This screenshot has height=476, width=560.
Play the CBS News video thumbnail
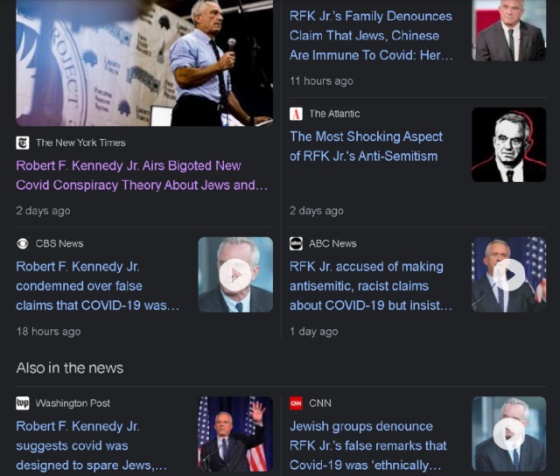pyautogui.click(x=235, y=275)
